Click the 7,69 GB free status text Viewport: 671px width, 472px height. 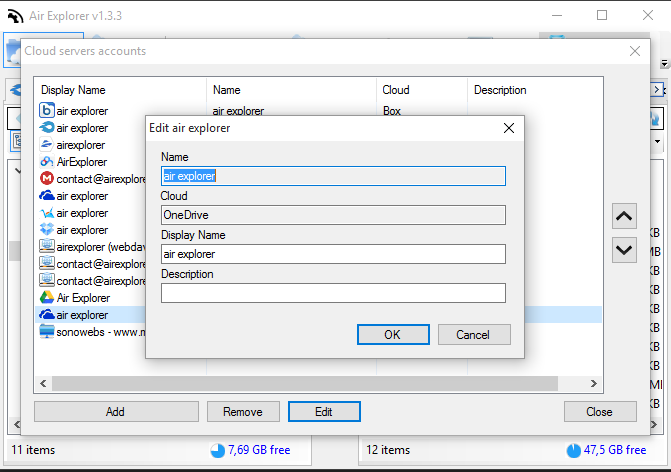coord(259,450)
